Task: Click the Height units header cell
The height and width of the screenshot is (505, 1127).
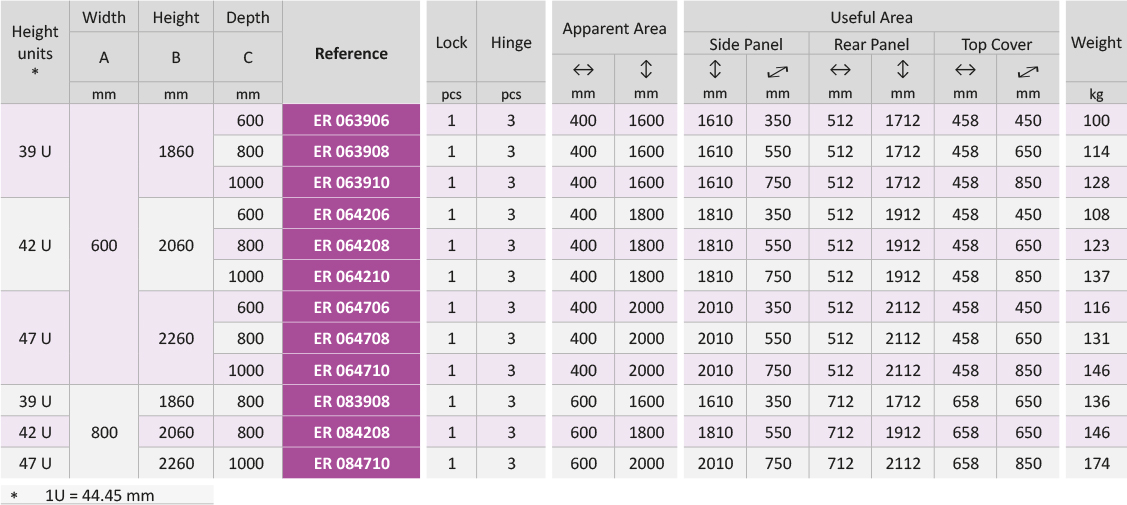Action: pos(35,52)
